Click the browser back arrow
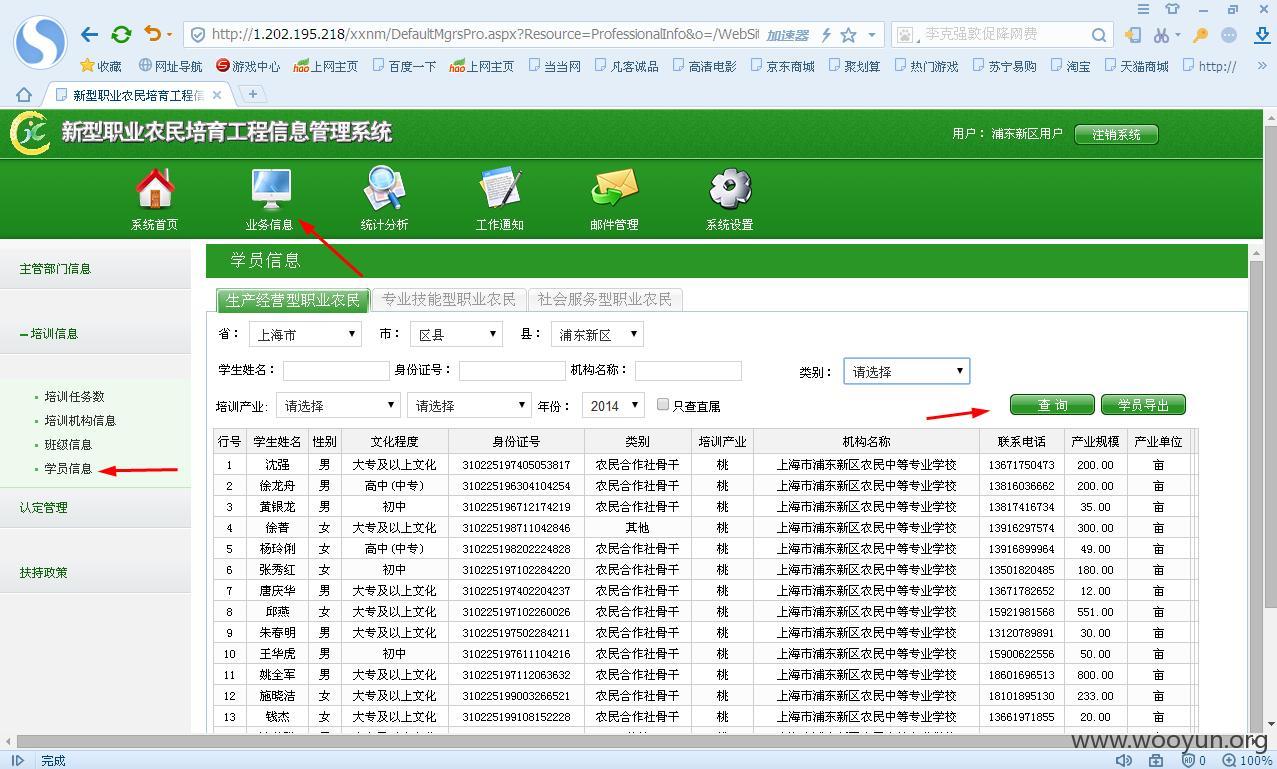Viewport: 1277px width, 769px height. tap(90, 34)
